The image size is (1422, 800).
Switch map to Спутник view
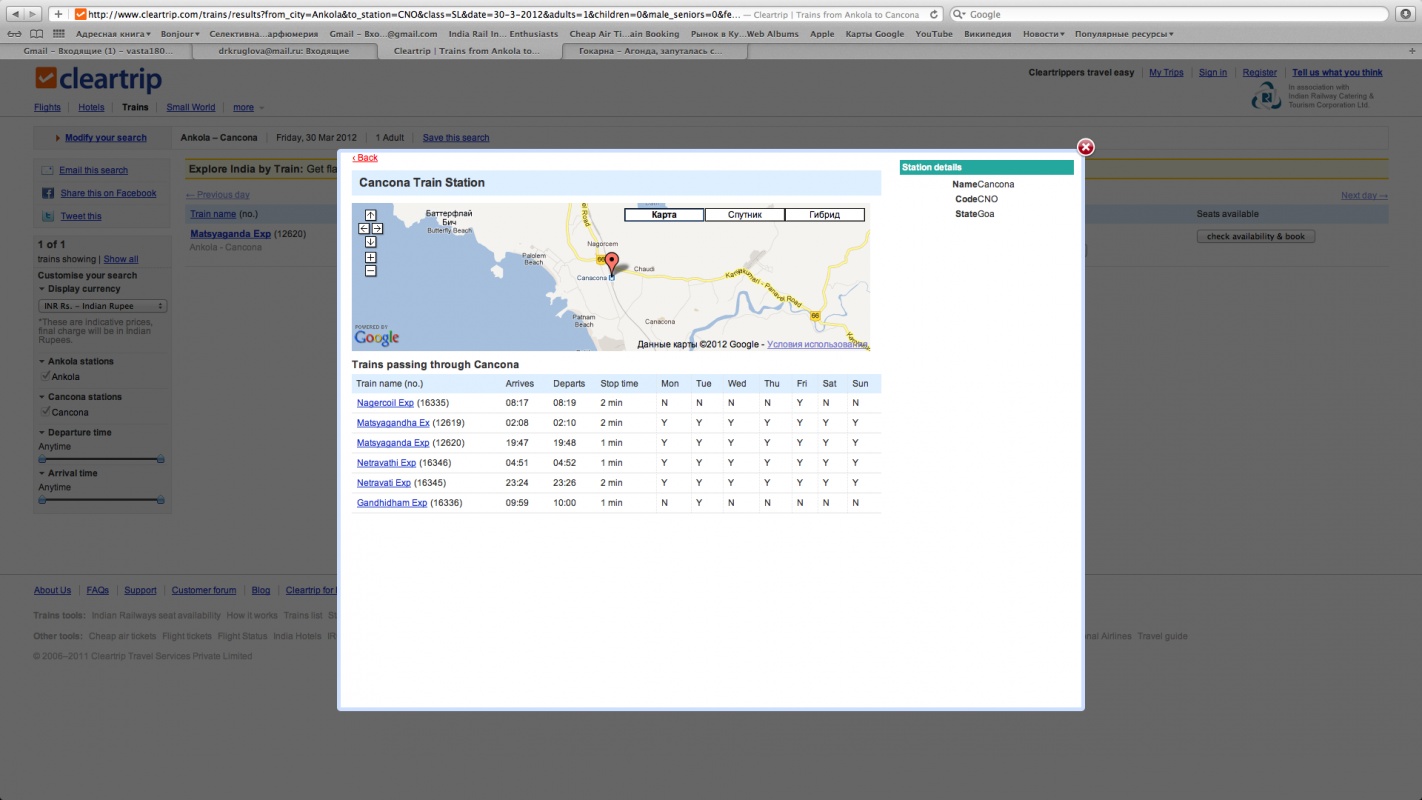(x=744, y=215)
